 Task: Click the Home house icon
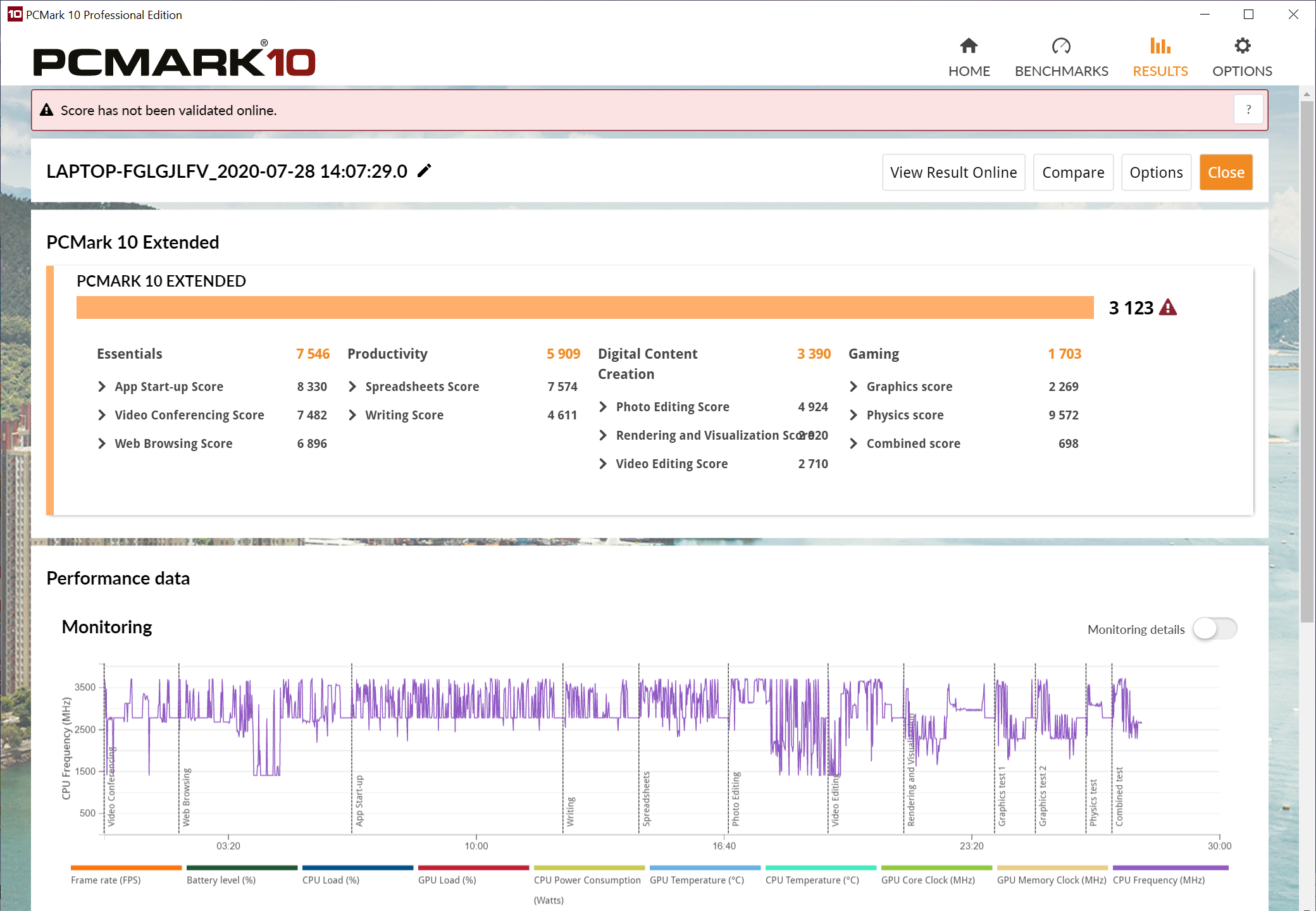pyautogui.click(x=969, y=46)
